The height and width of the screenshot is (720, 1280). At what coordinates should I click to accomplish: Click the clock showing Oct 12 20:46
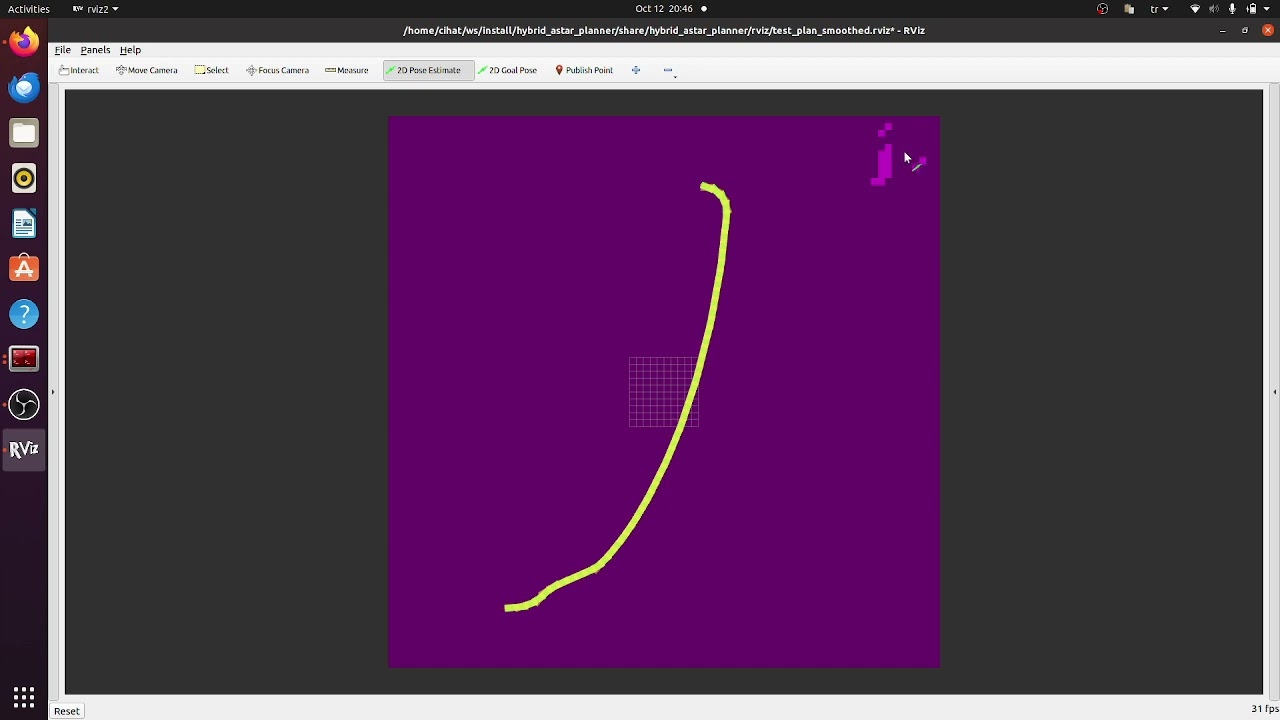tap(665, 9)
